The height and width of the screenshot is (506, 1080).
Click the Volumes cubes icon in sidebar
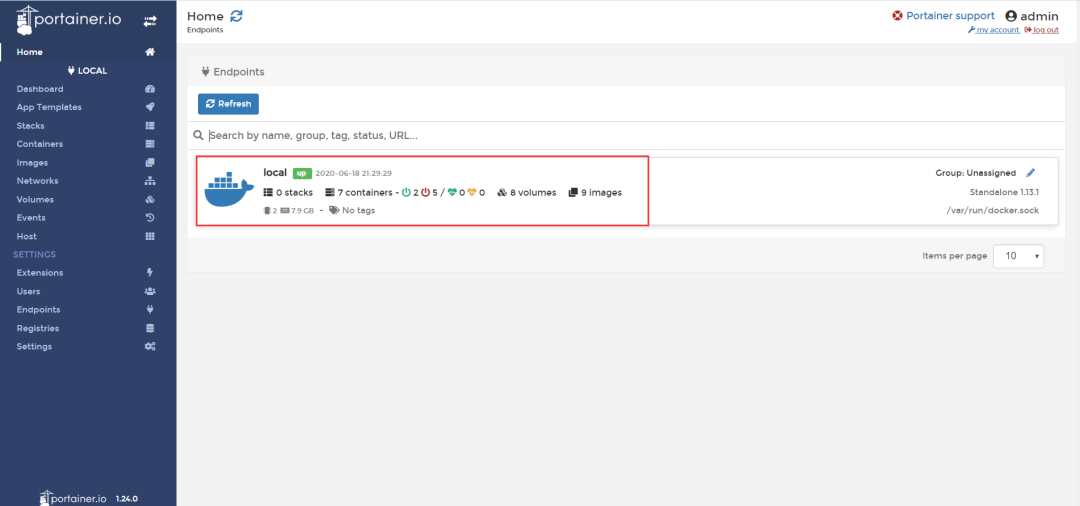pyautogui.click(x=150, y=200)
